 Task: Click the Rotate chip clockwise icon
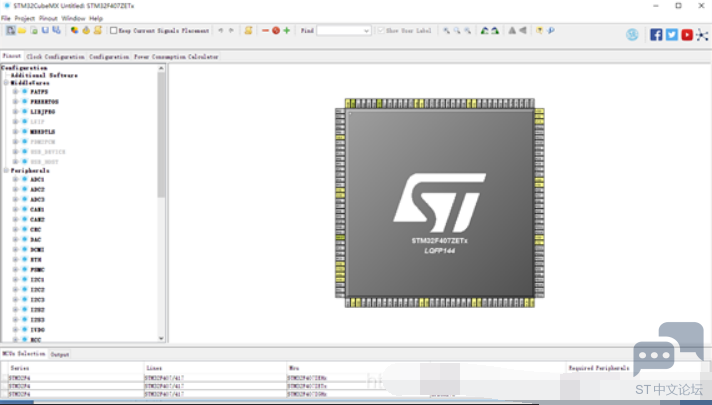(485, 30)
